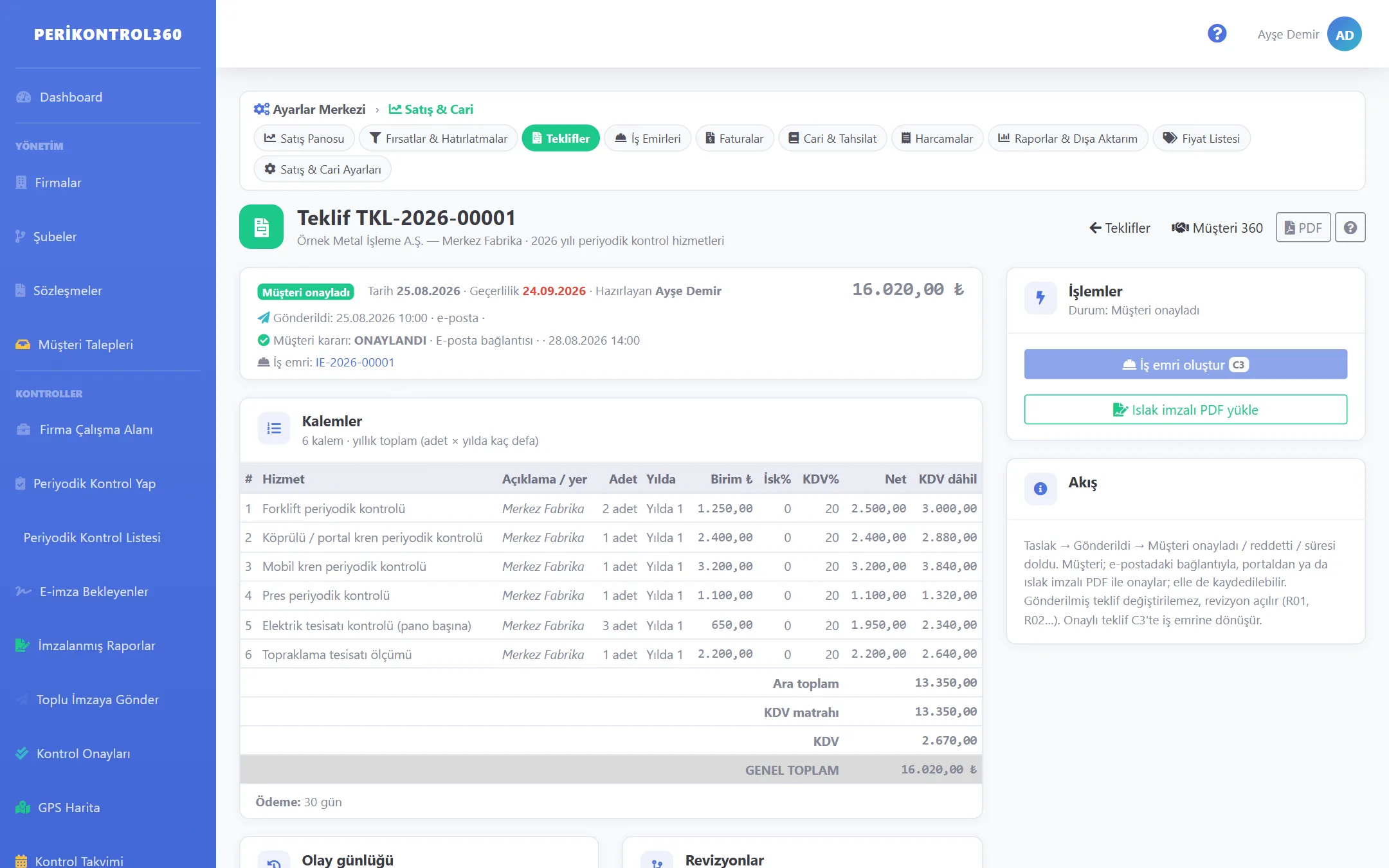1389x868 pixels.
Task: Open the Cari & Tahsilat tab
Action: [833, 138]
